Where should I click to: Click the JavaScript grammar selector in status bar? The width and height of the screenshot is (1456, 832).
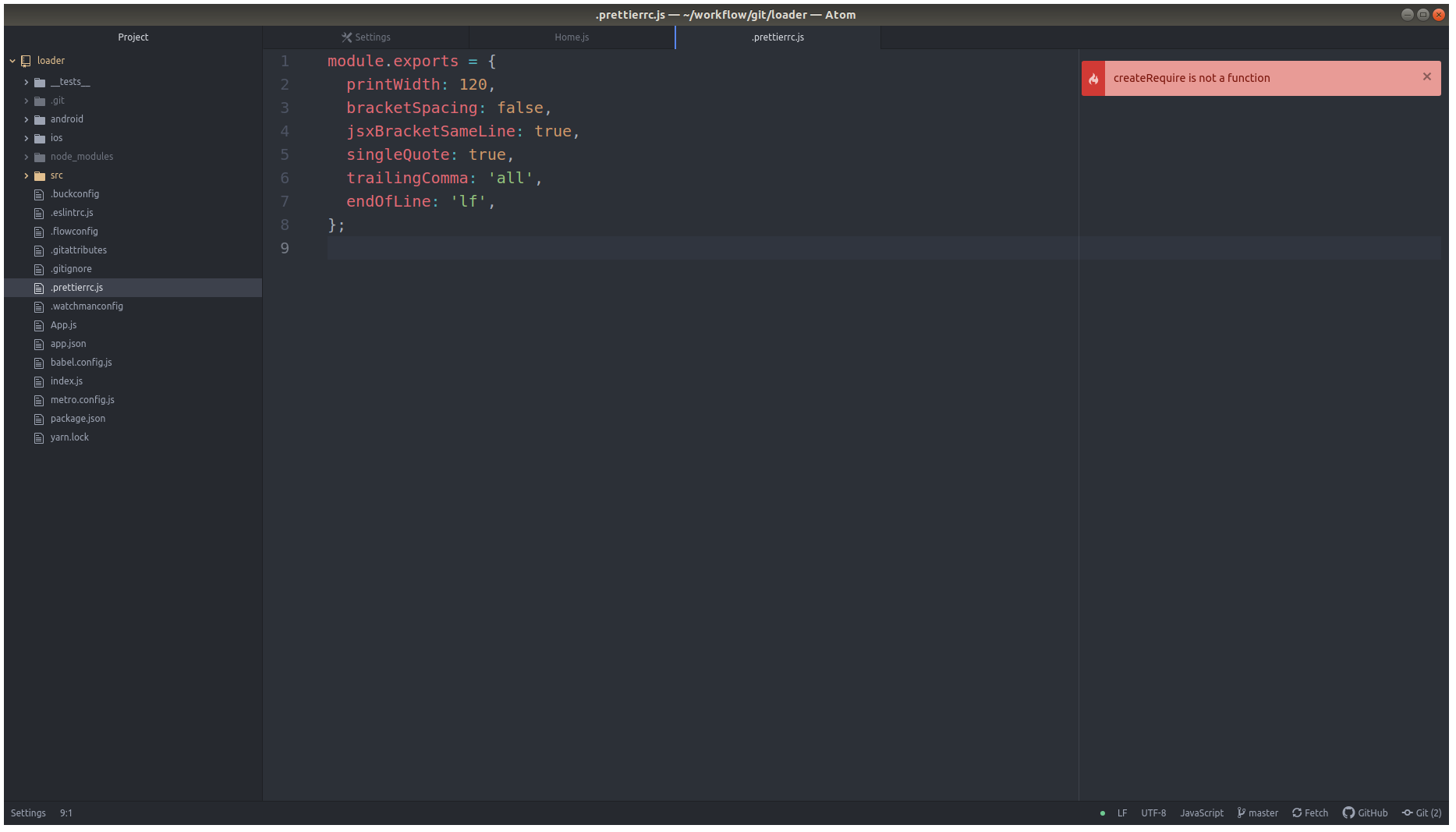1201,813
